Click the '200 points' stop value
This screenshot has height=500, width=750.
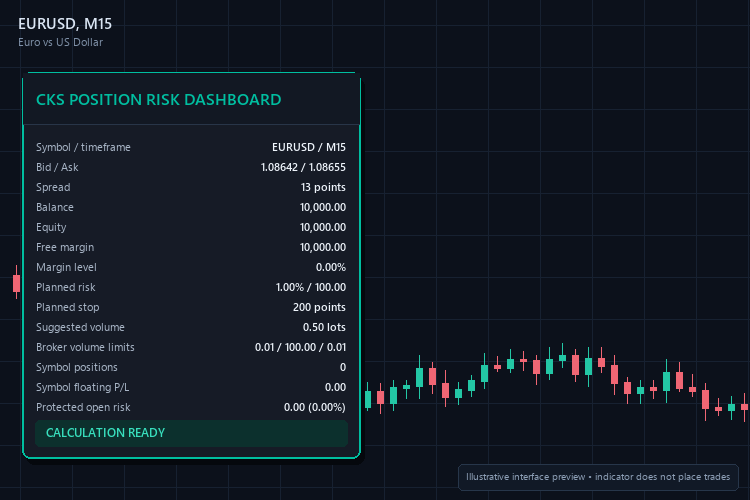pos(320,307)
